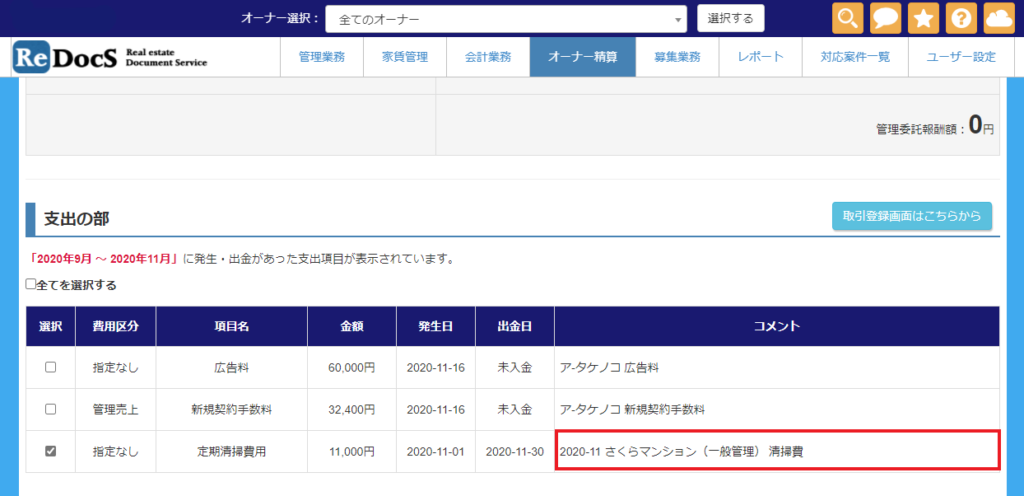The image size is (1024, 496).
Task: Click the ア-タケノコ 広告料 comment
Action: coord(609,367)
